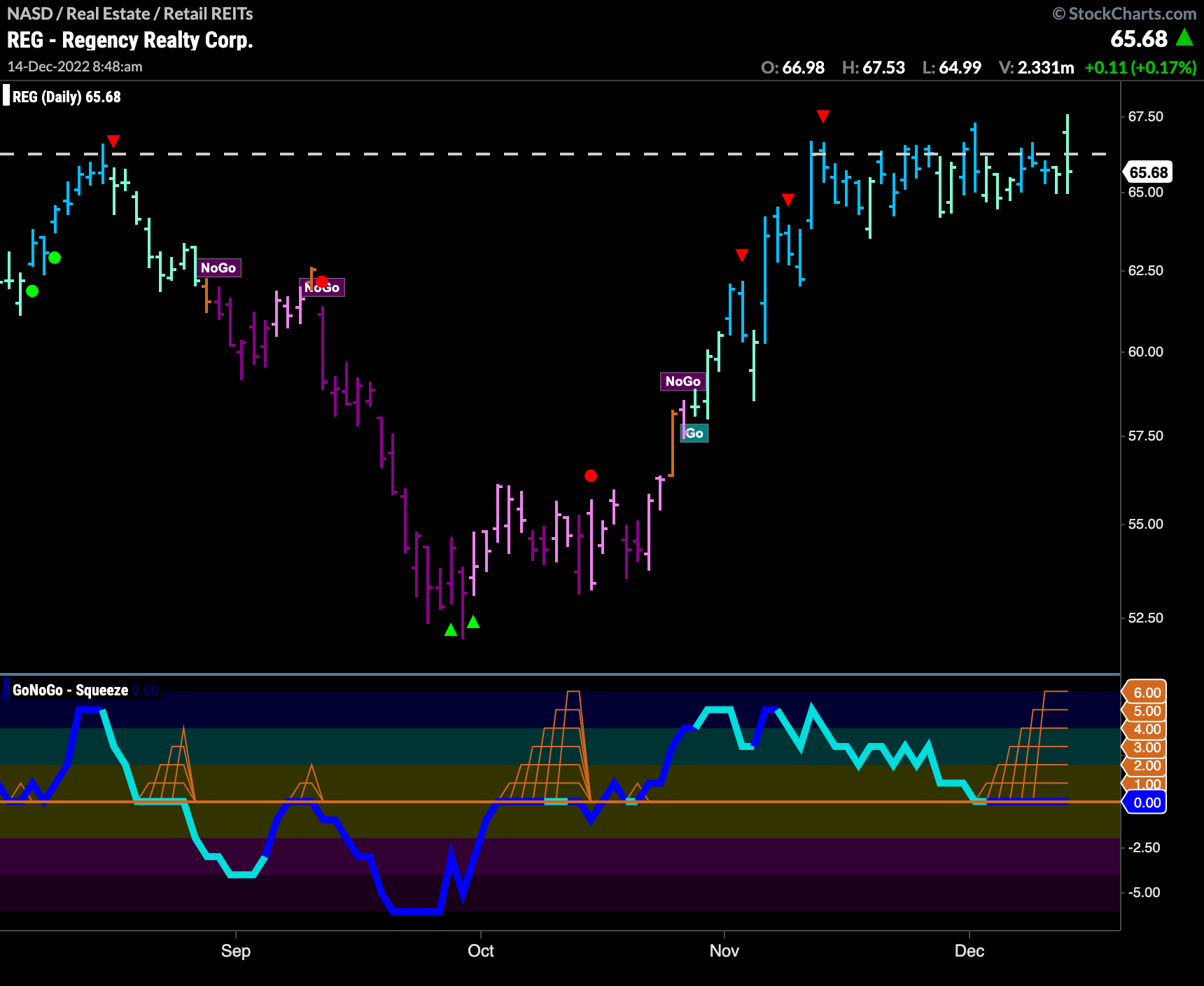
Task: Click the GoNoGo - Squeeze indicator label
Action: [x=70, y=690]
